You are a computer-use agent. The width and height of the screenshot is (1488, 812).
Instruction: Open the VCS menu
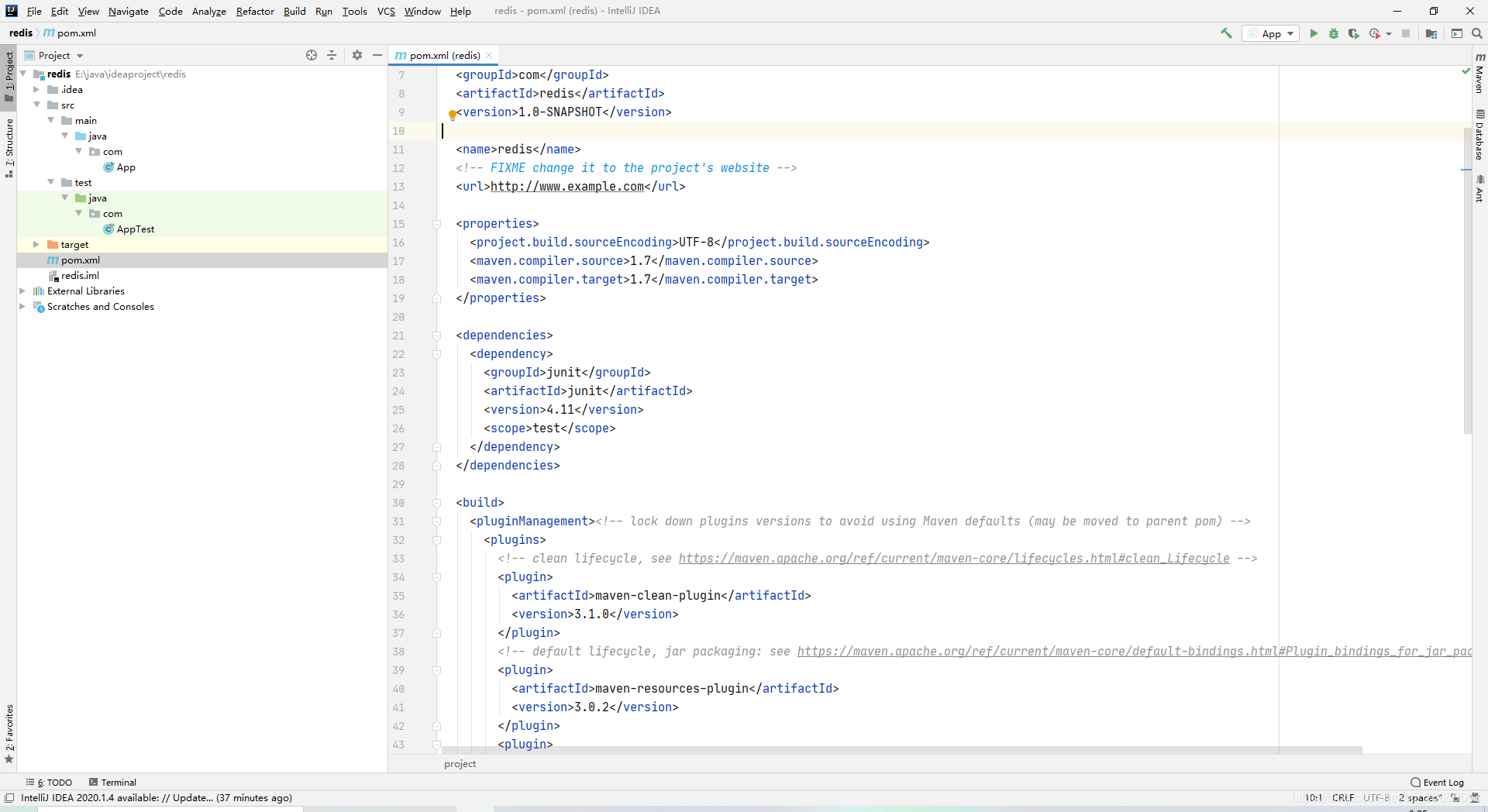(x=386, y=11)
